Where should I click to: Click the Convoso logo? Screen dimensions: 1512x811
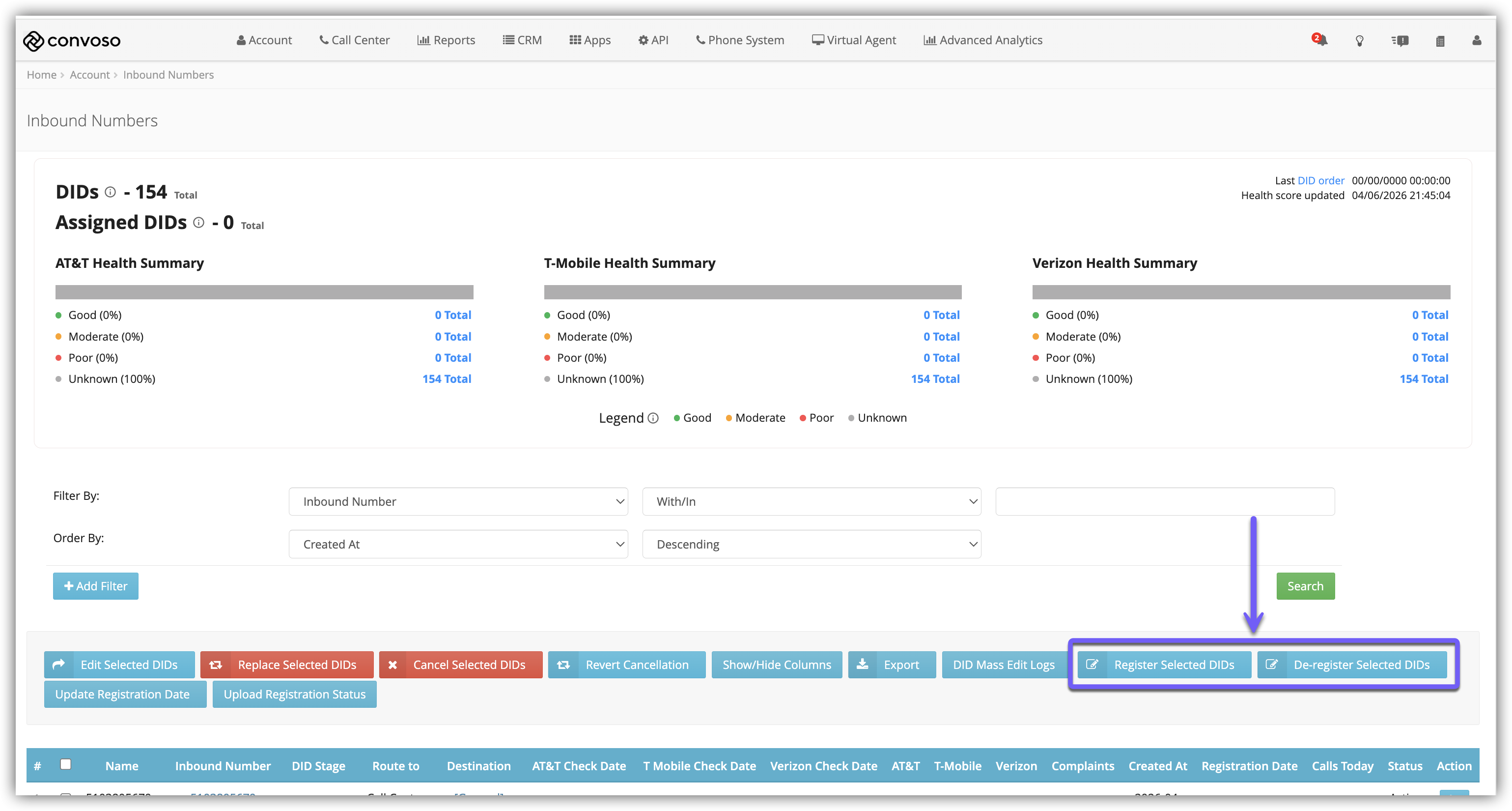coord(72,40)
